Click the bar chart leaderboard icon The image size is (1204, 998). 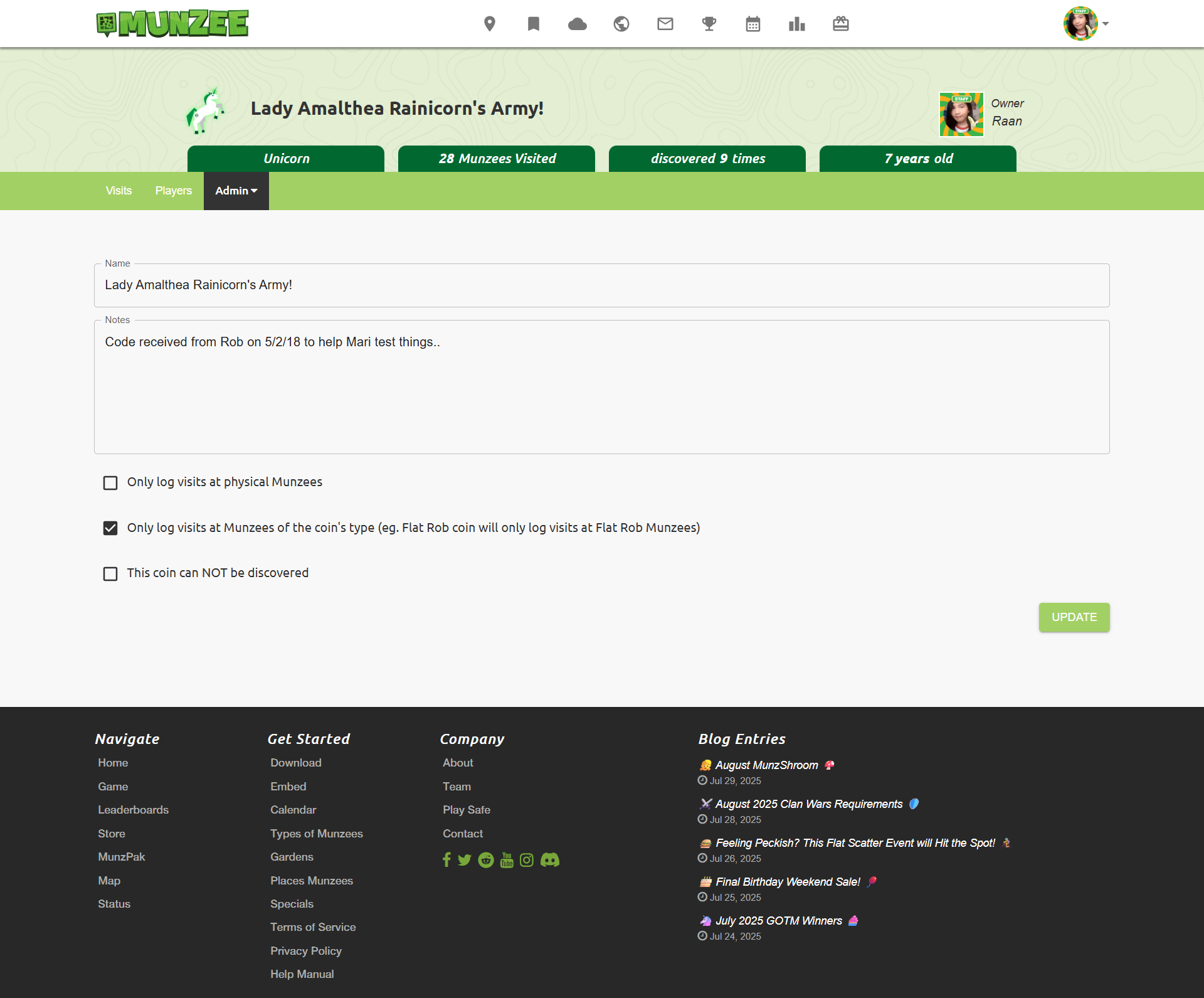point(797,24)
